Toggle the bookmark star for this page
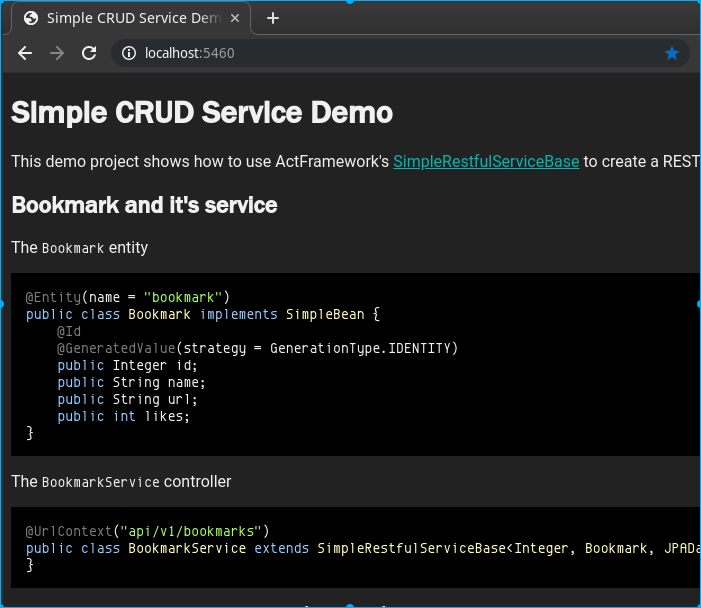 [x=672, y=53]
